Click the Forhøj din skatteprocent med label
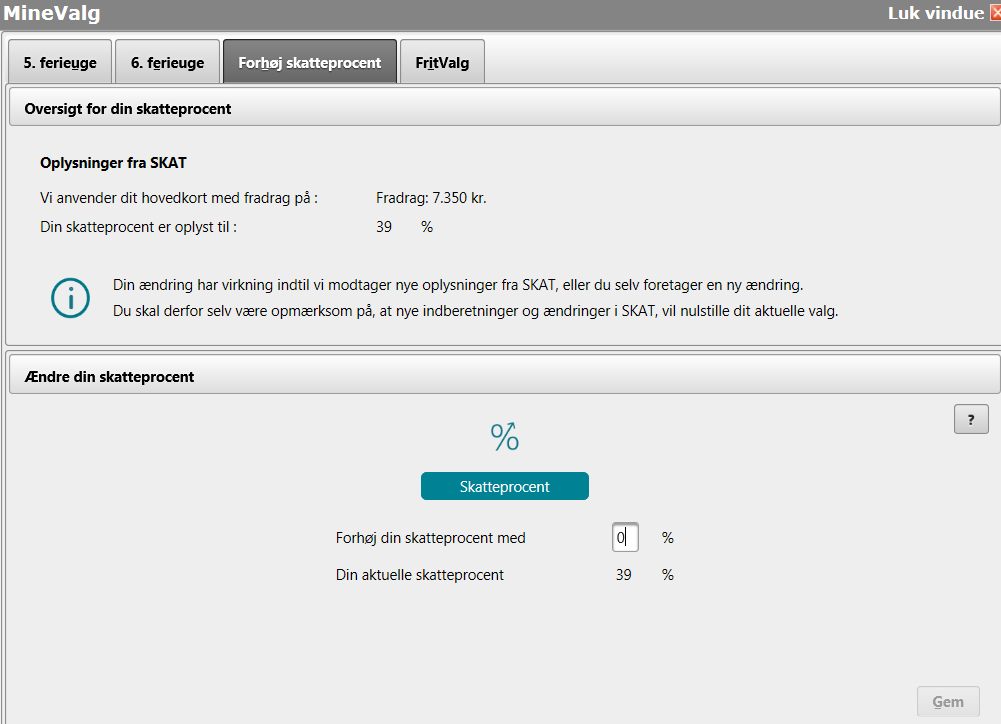This screenshot has height=724, width=1001. [x=430, y=538]
